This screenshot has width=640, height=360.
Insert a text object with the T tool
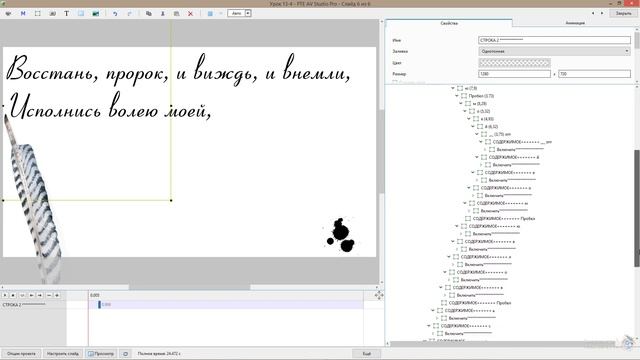(x=66, y=13)
